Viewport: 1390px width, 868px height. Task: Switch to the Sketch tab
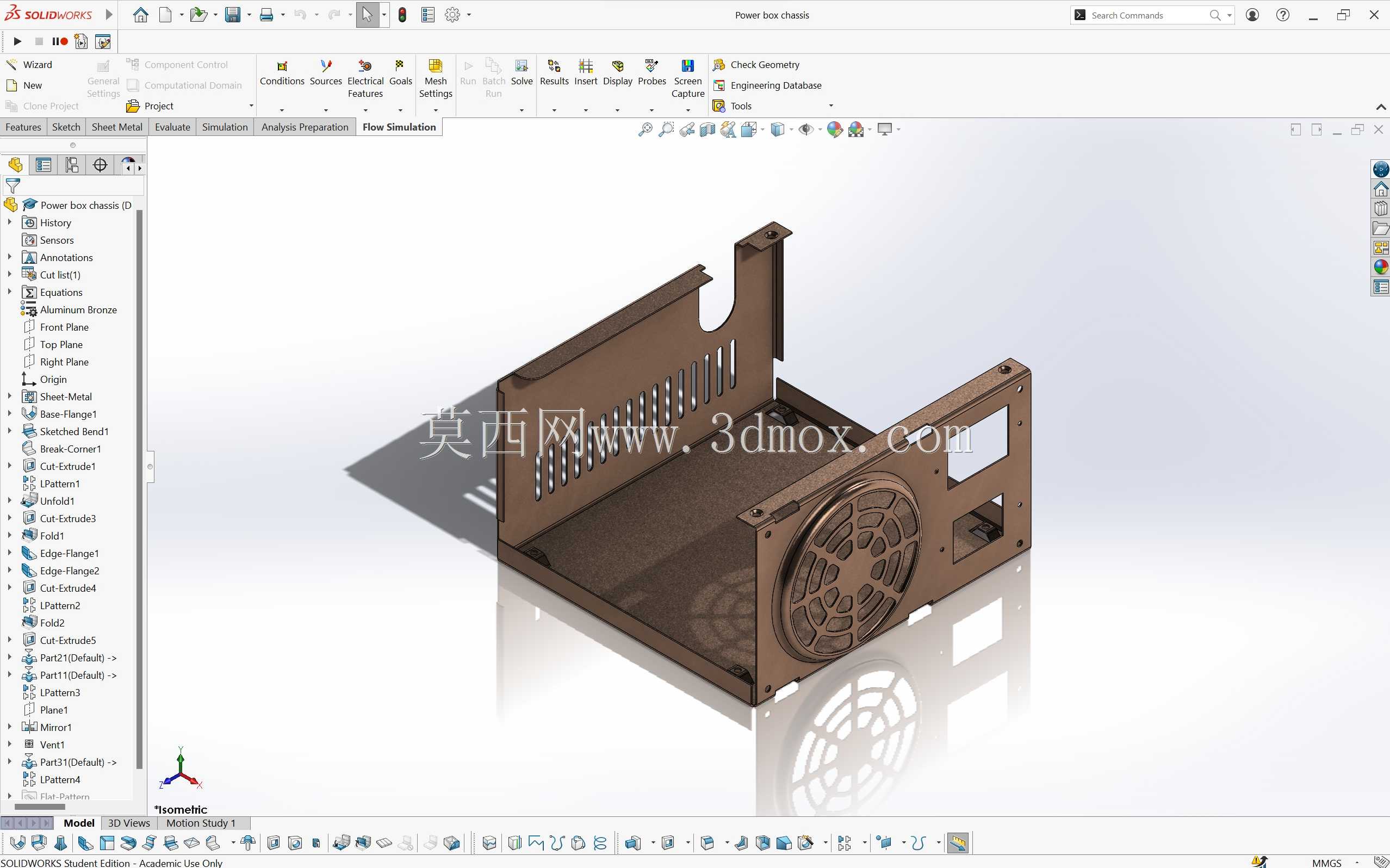point(66,127)
